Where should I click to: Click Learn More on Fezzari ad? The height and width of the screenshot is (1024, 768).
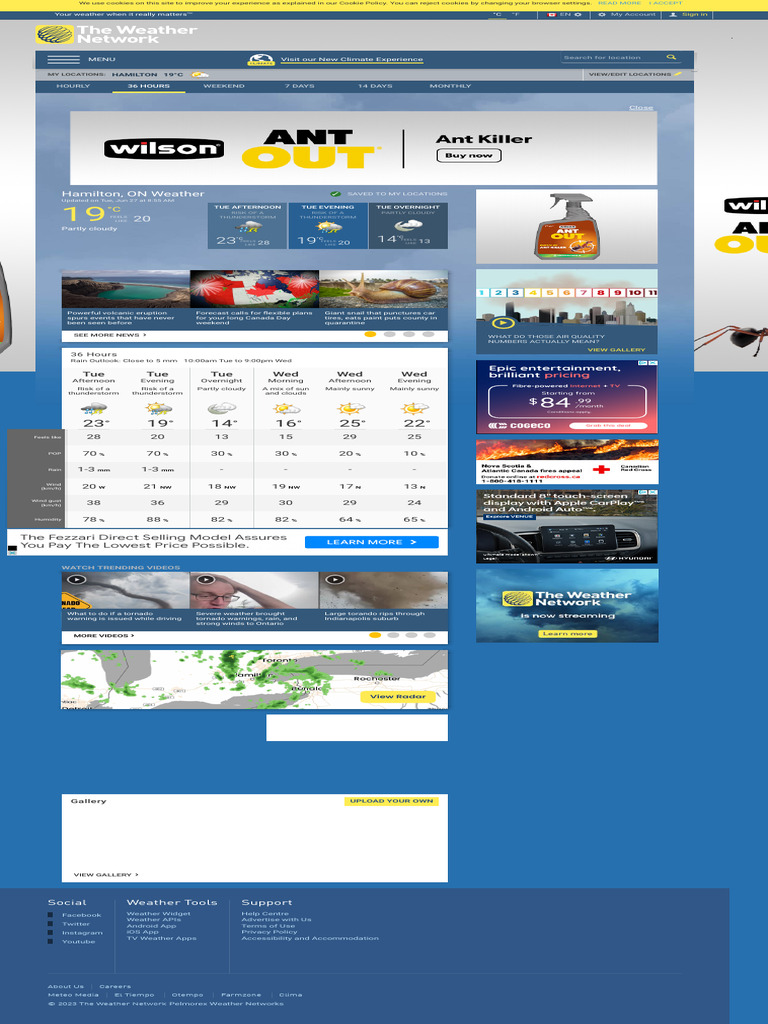372,542
